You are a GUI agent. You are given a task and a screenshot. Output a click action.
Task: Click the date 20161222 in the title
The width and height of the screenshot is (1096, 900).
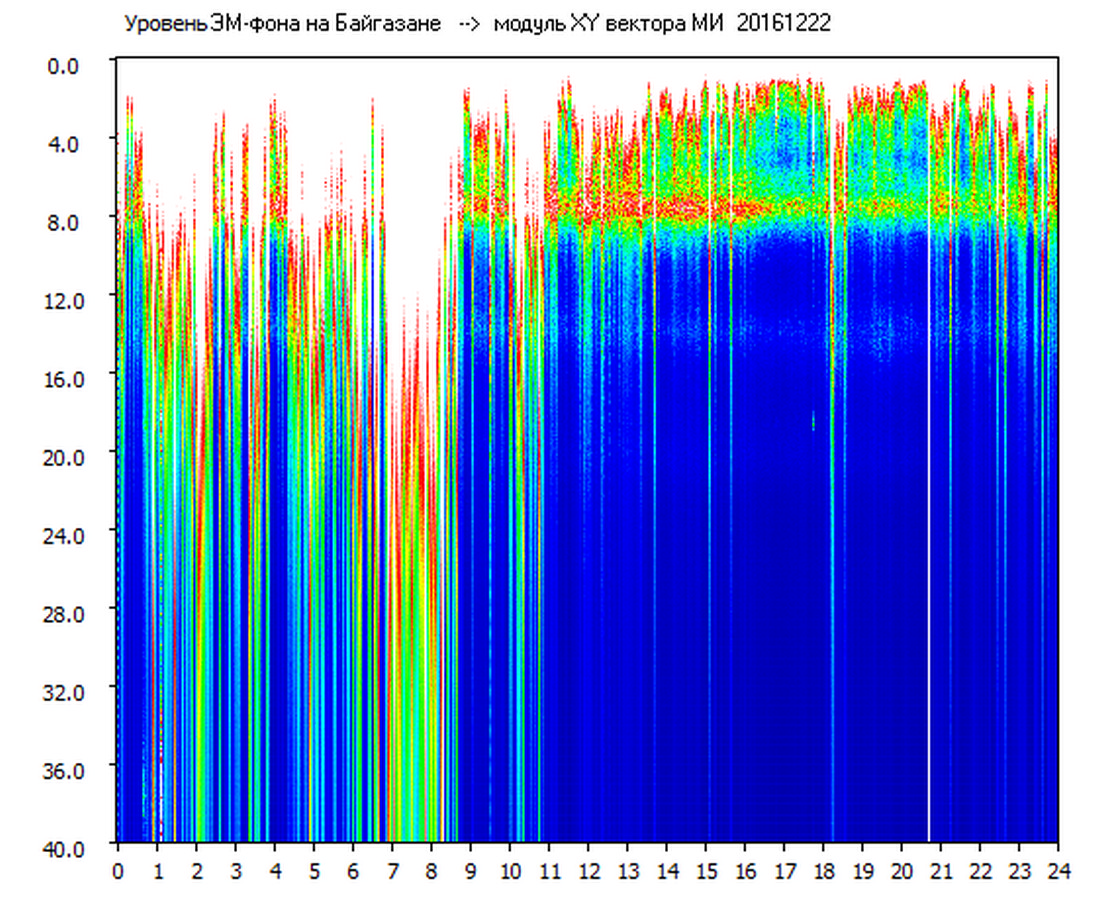(x=783, y=24)
